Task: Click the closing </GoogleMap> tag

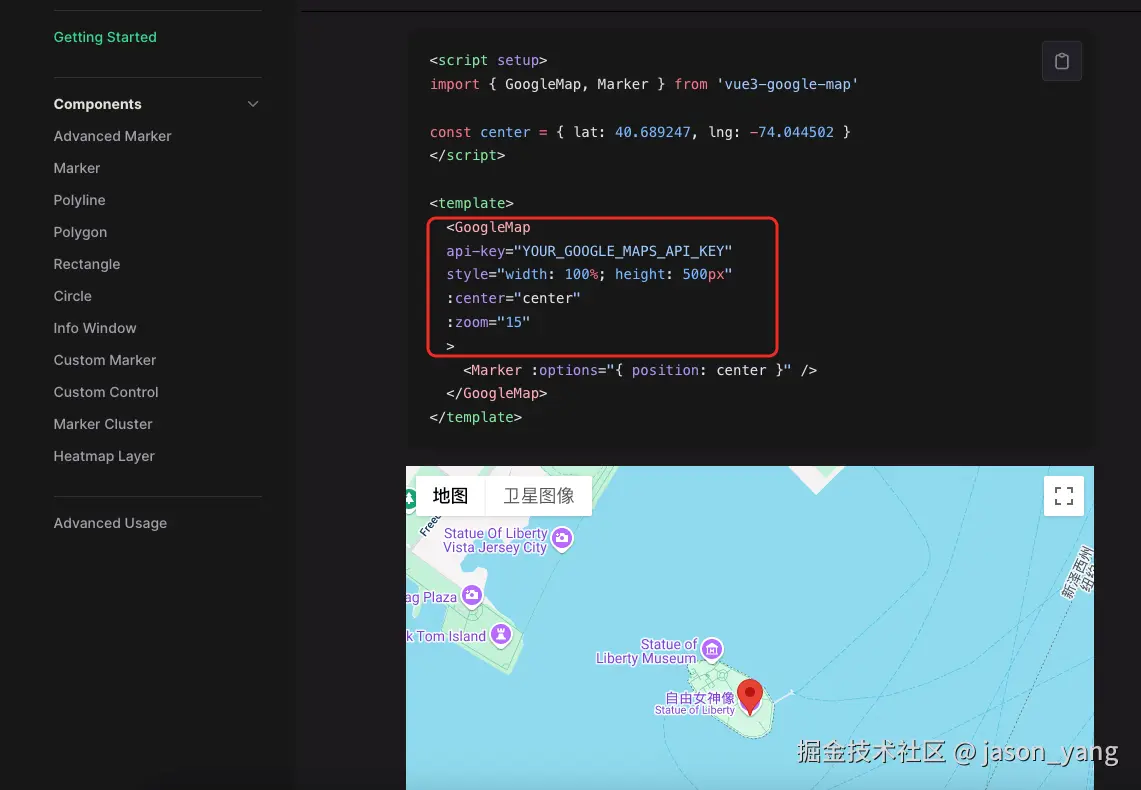Action: click(x=496, y=394)
